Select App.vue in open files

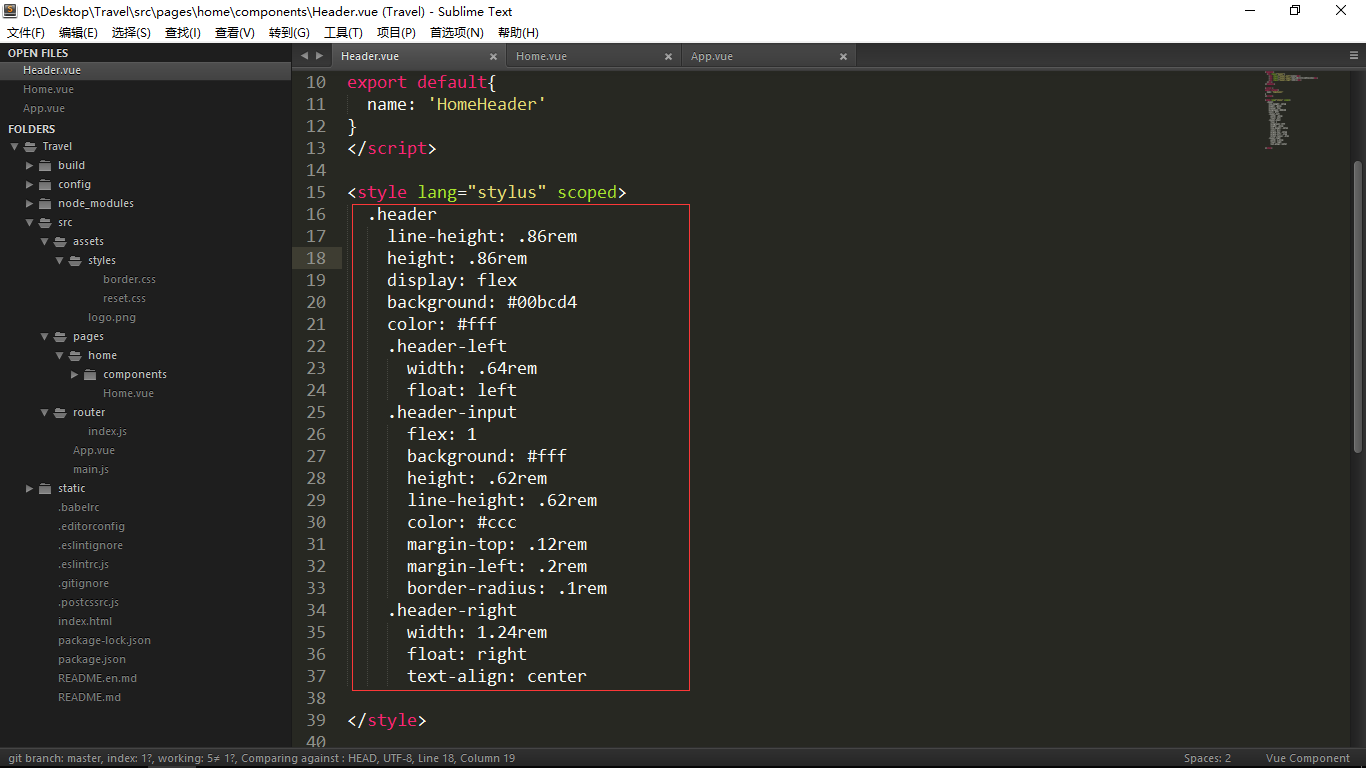tap(44, 108)
